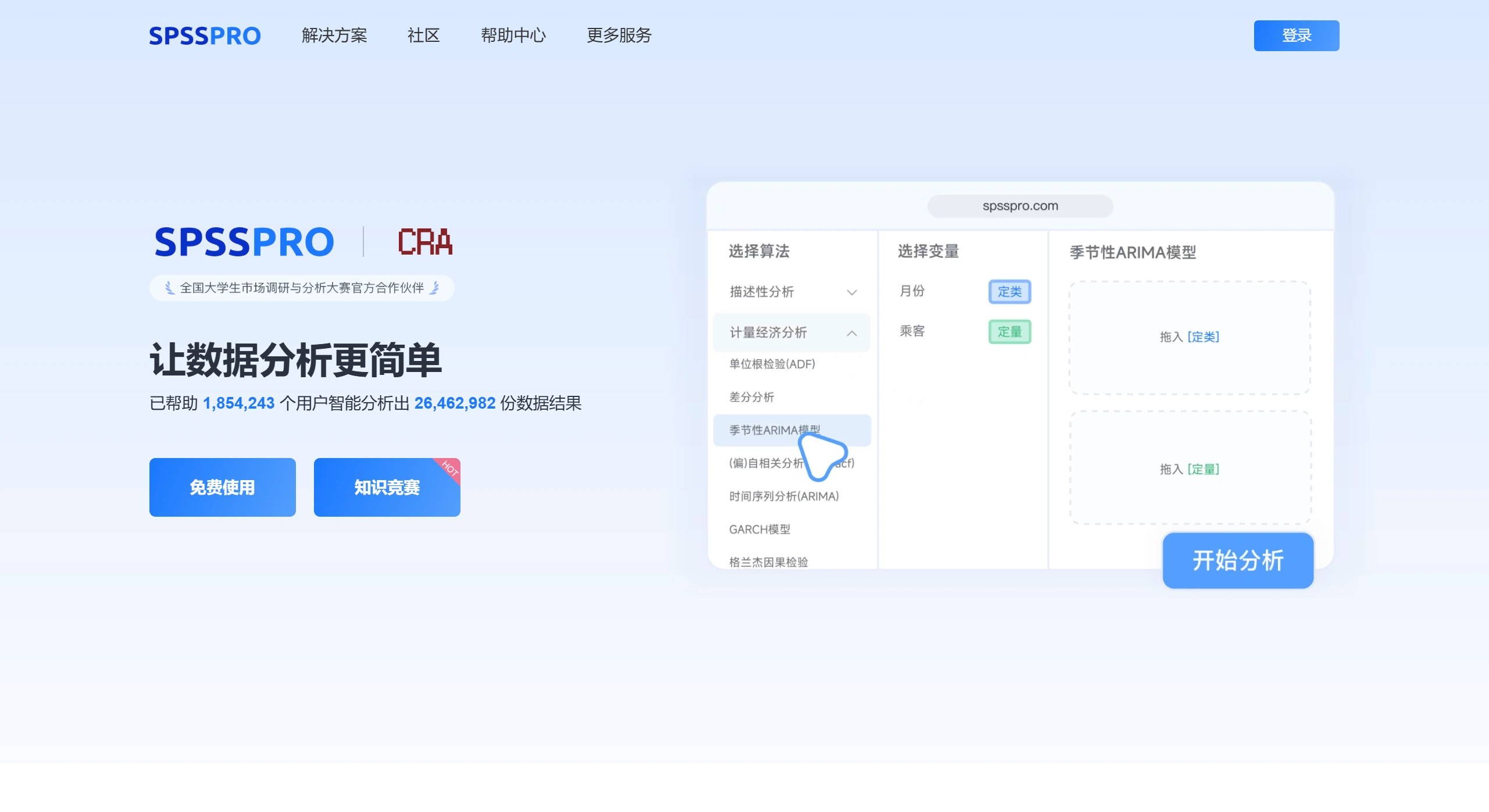Click the 开始分析 button
1489x812 pixels.
(x=1238, y=560)
